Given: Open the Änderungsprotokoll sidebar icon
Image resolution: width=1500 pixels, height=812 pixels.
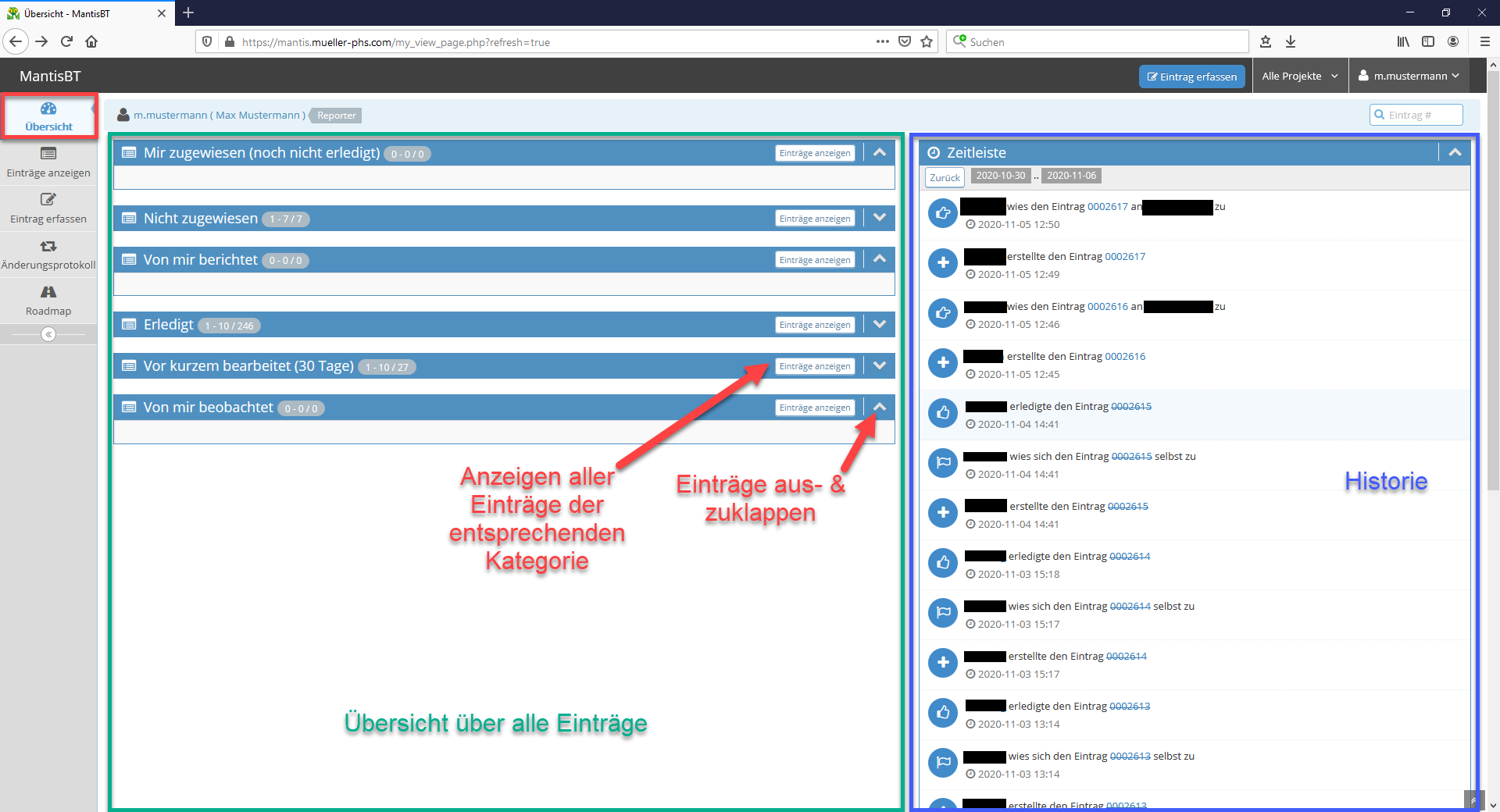Looking at the screenshot, I should 48,246.
